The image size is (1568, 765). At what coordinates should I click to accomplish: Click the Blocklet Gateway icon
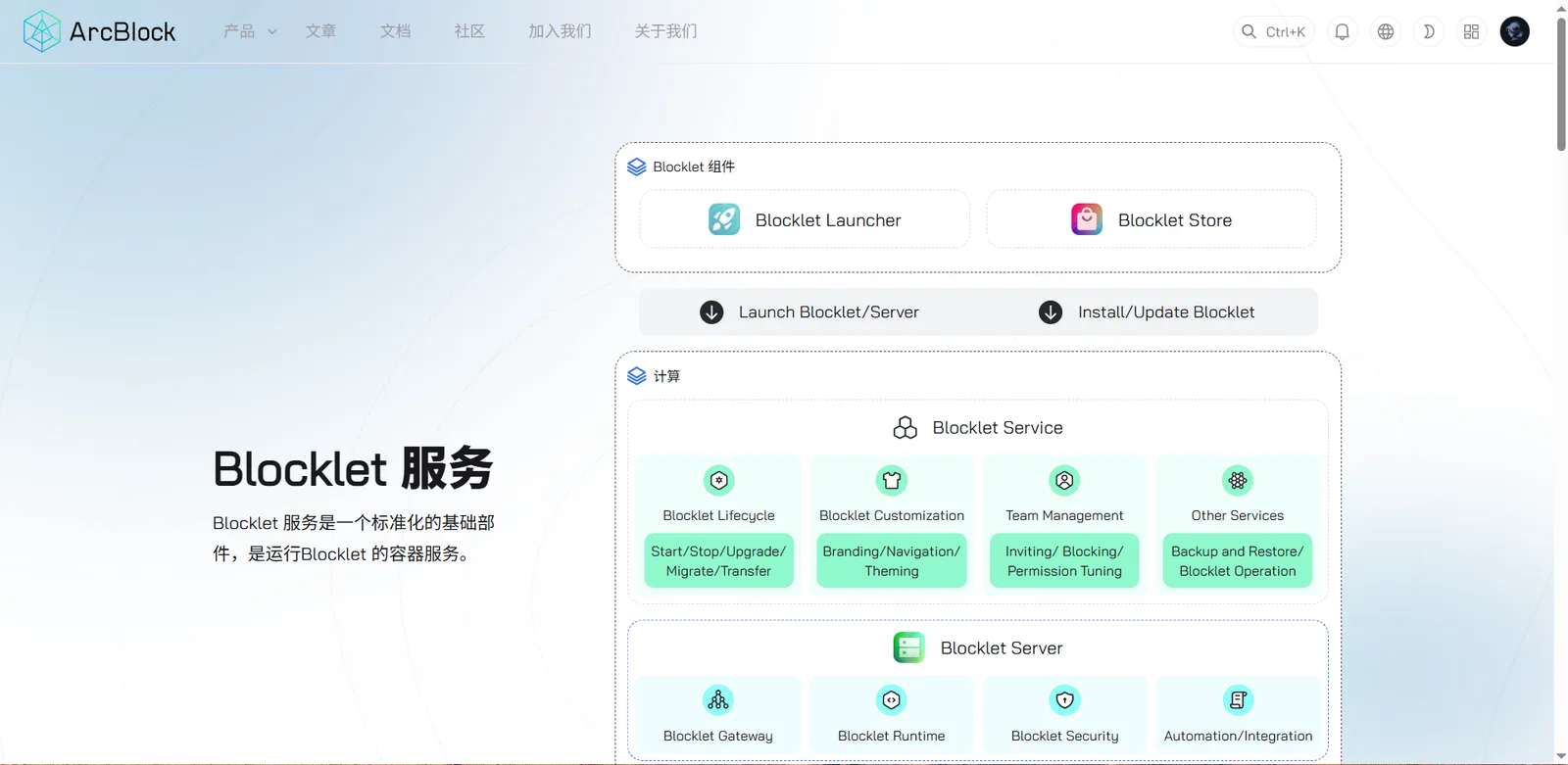pyautogui.click(x=718, y=700)
